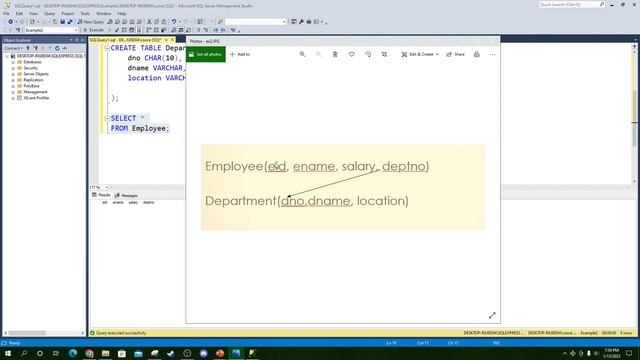Click the deptno column header in results

[x=149, y=202]
